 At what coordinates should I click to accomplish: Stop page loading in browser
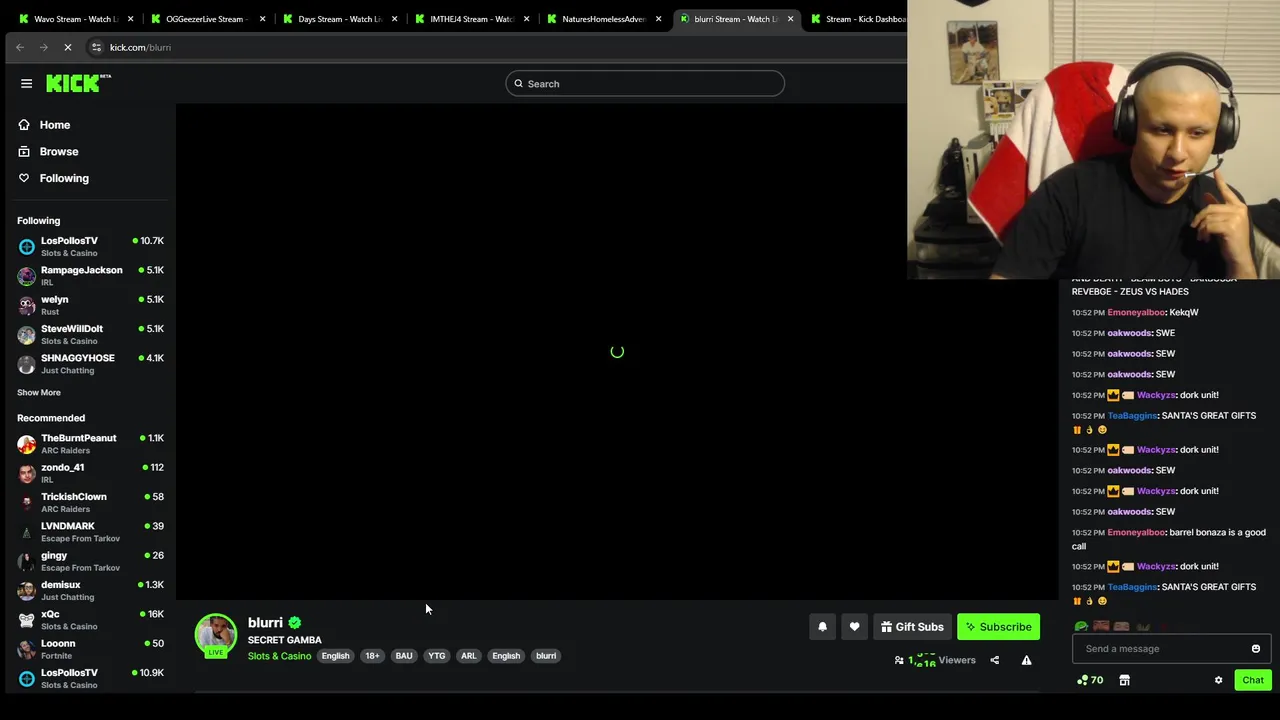67,47
